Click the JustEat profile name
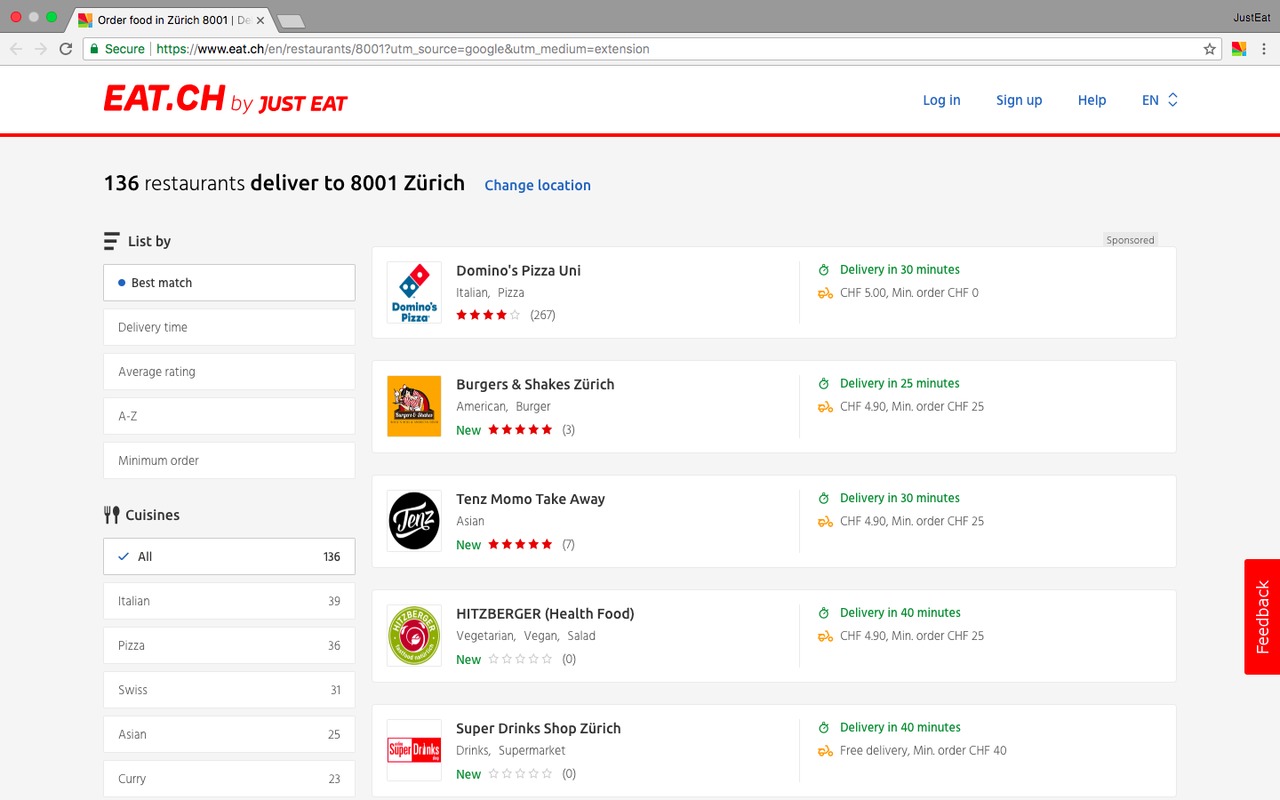1280x800 pixels. (1252, 18)
